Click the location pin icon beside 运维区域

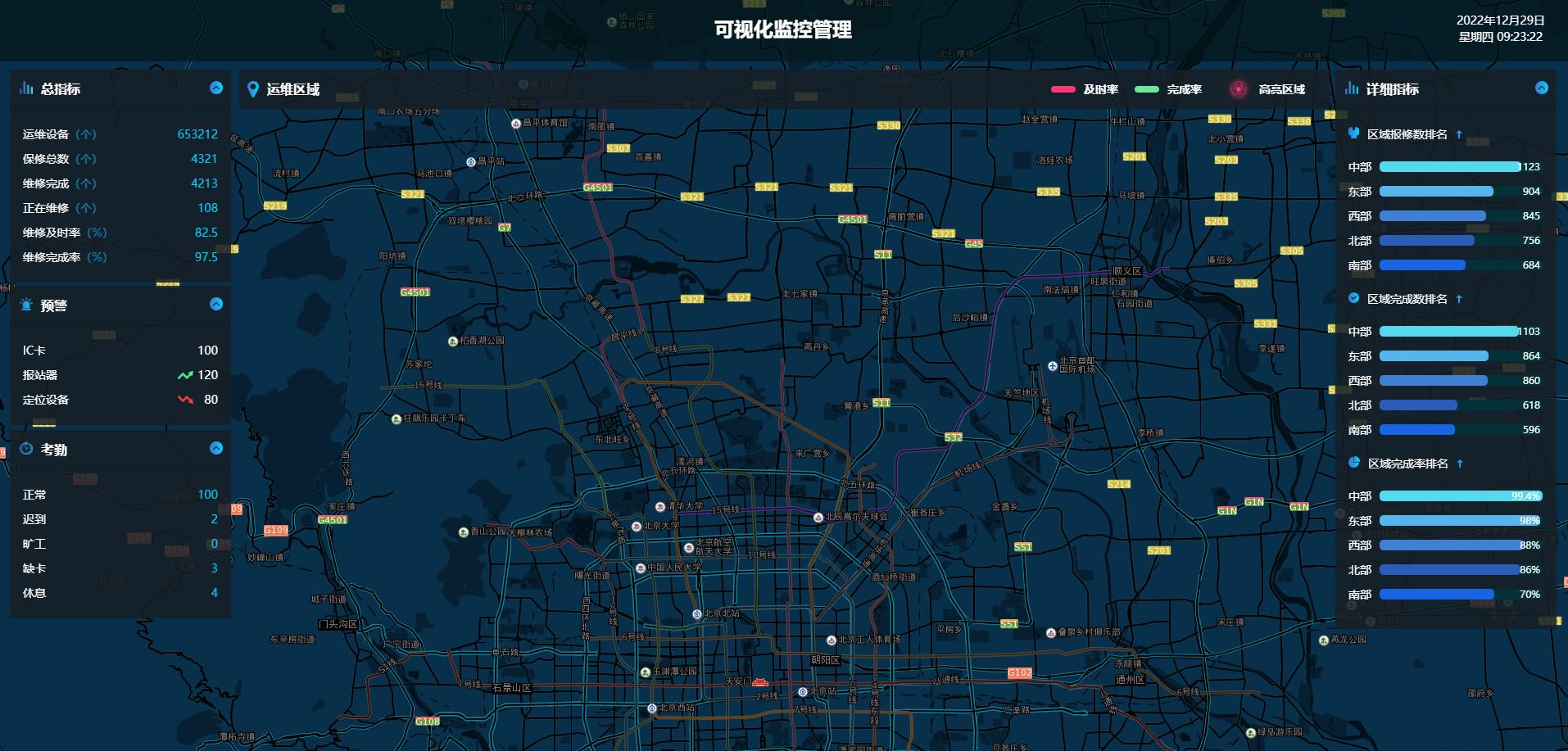point(253,89)
